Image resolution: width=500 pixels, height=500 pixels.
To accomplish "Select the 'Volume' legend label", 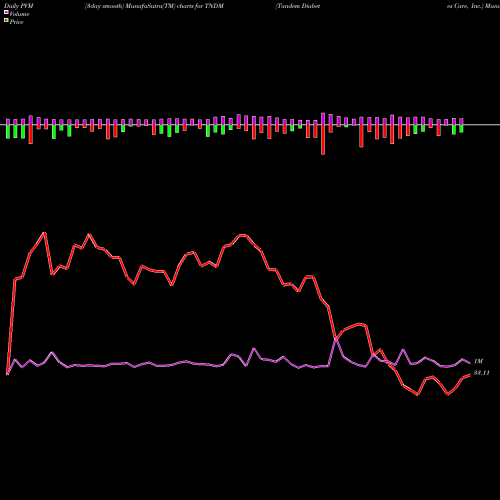I will [19, 14].
